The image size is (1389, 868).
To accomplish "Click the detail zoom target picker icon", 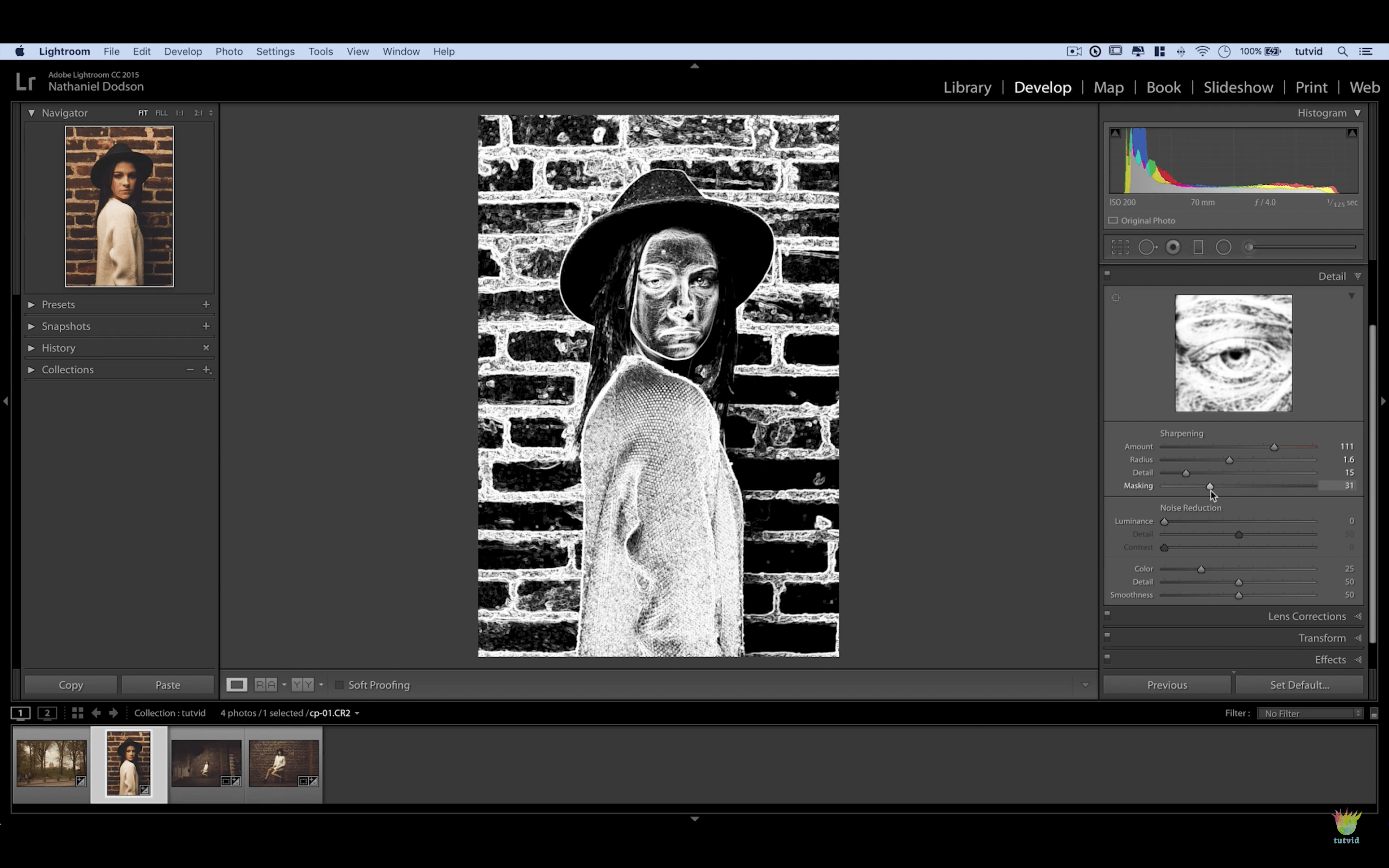I will pyautogui.click(x=1116, y=298).
